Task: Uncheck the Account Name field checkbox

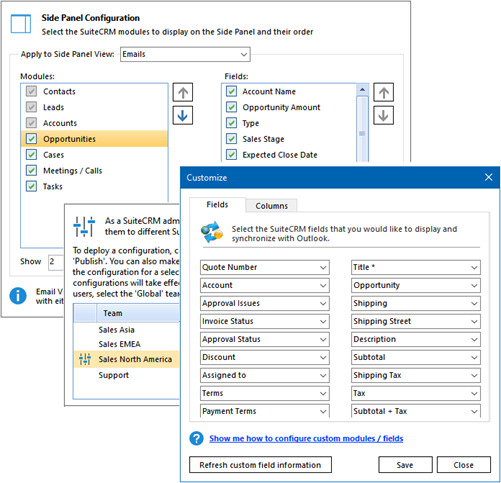Action: click(x=231, y=91)
